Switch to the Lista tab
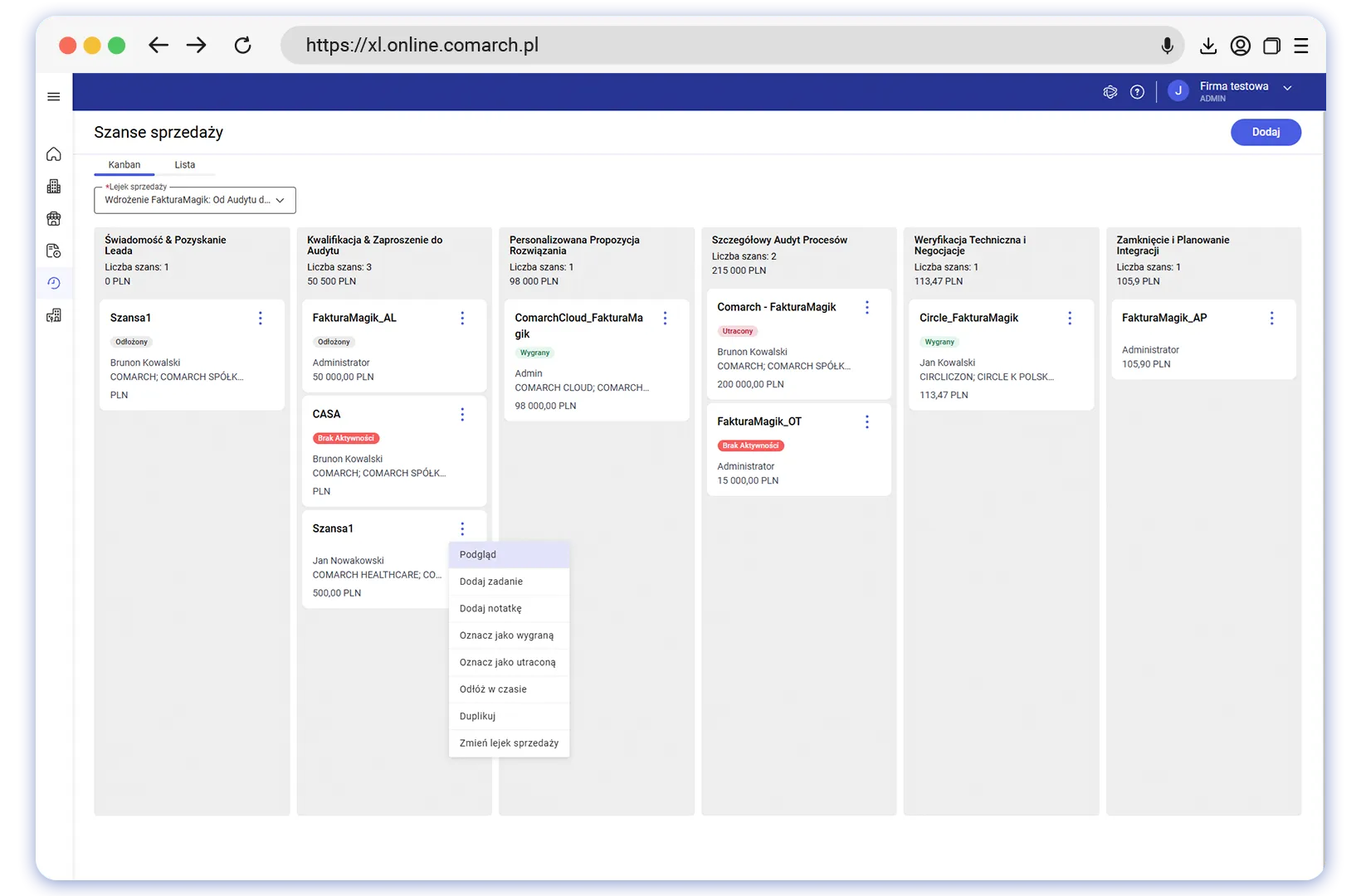 (x=185, y=165)
